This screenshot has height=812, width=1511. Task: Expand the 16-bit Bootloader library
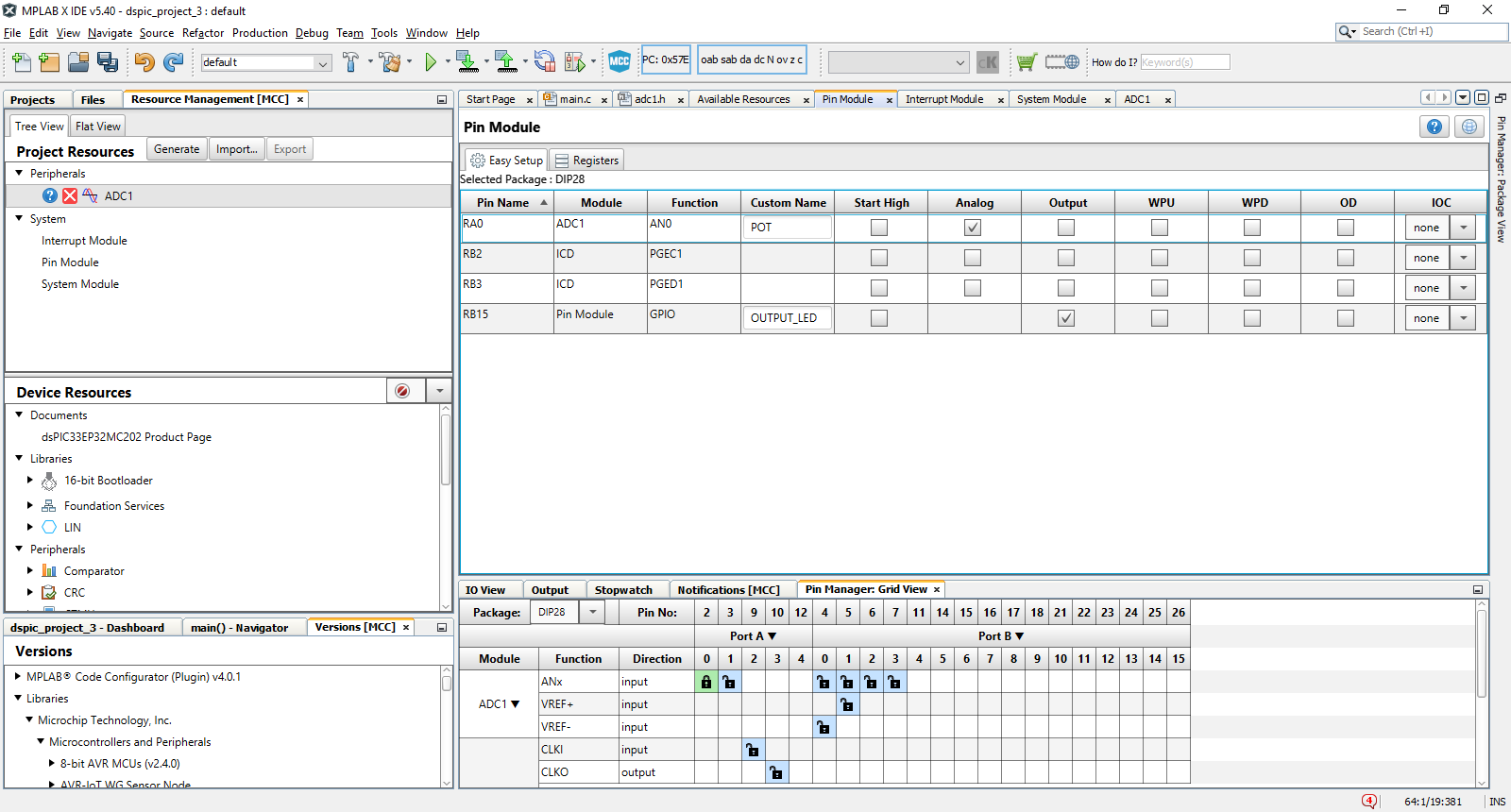click(x=30, y=481)
